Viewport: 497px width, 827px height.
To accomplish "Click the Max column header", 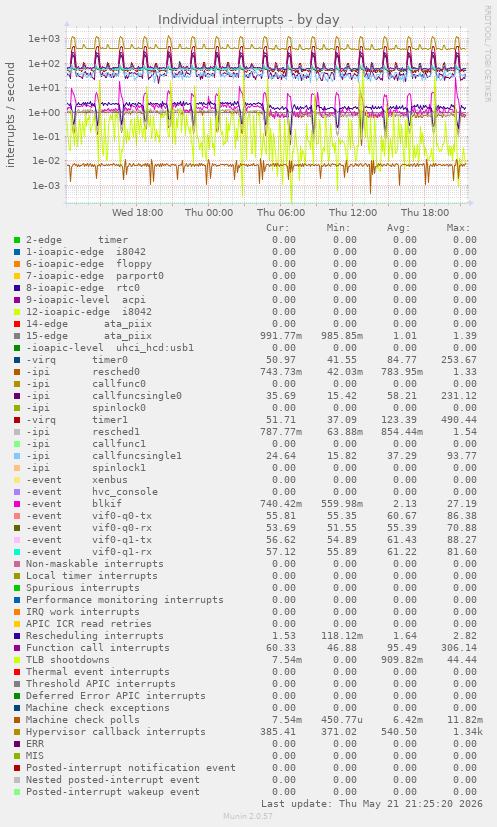I will point(458,228).
